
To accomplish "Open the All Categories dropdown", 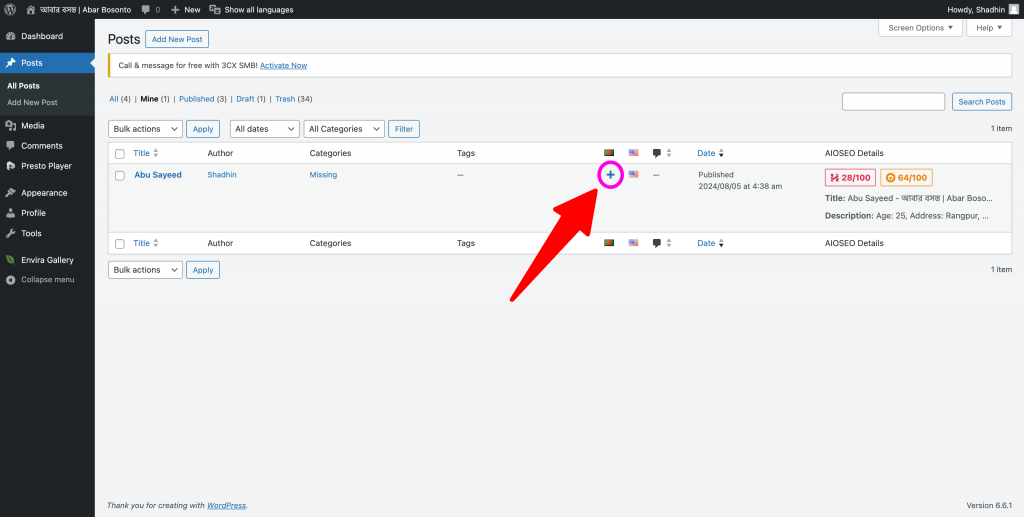I will pos(344,129).
